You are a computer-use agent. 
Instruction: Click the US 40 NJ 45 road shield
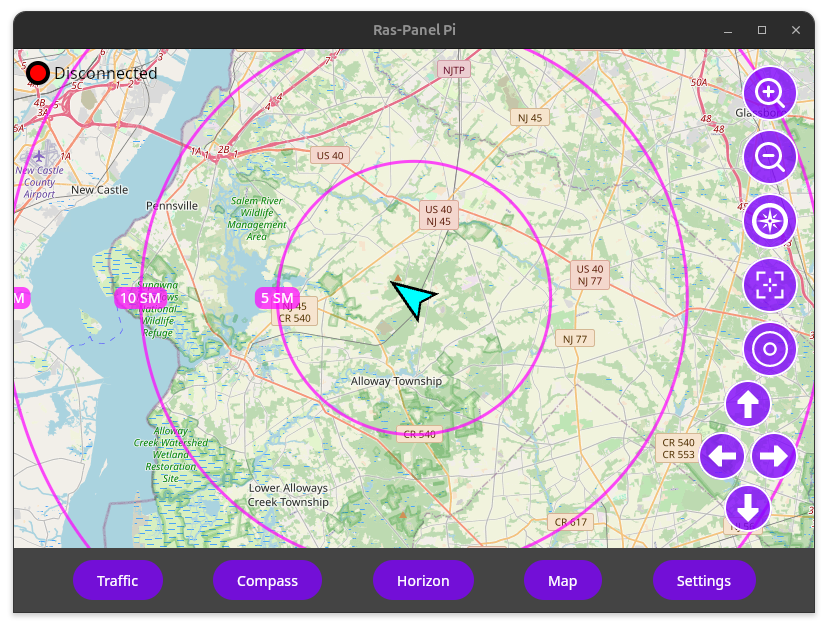click(x=438, y=215)
